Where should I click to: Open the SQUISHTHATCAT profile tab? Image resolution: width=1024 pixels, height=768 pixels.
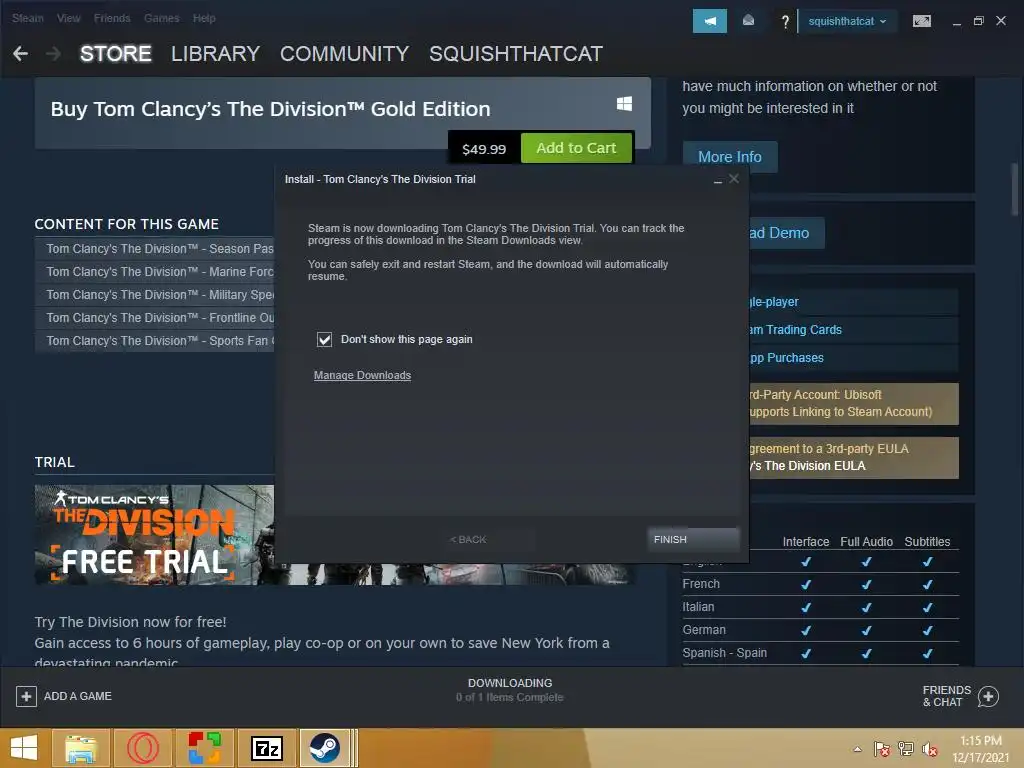pyautogui.click(x=516, y=54)
